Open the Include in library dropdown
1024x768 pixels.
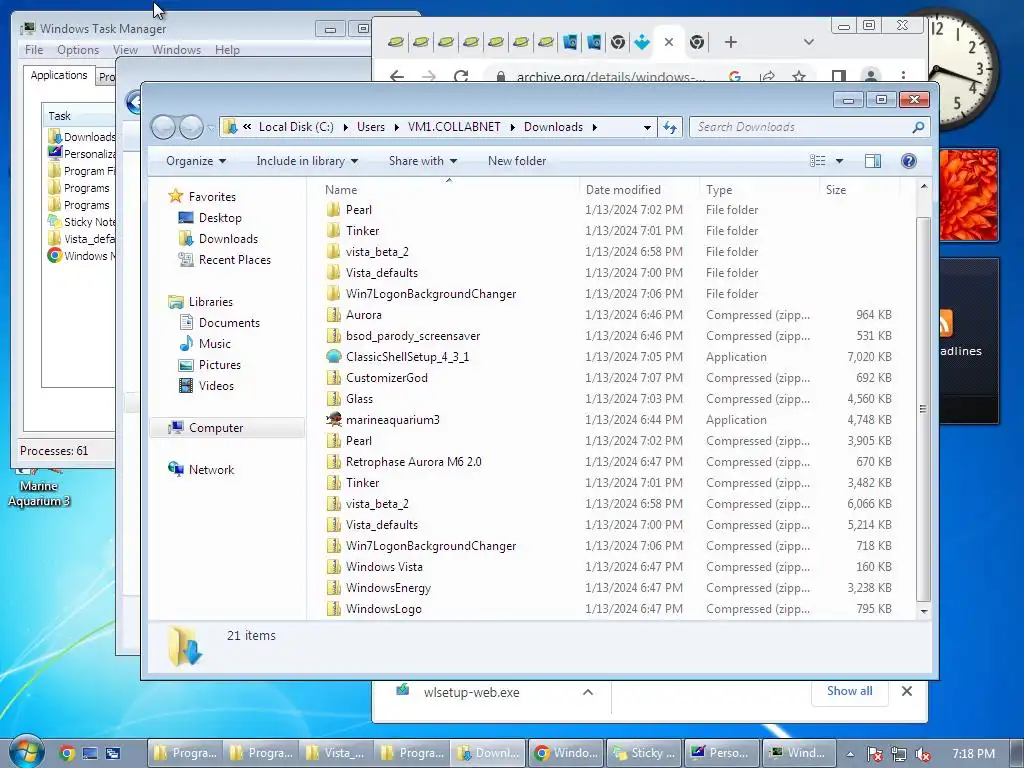tap(307, 161)
